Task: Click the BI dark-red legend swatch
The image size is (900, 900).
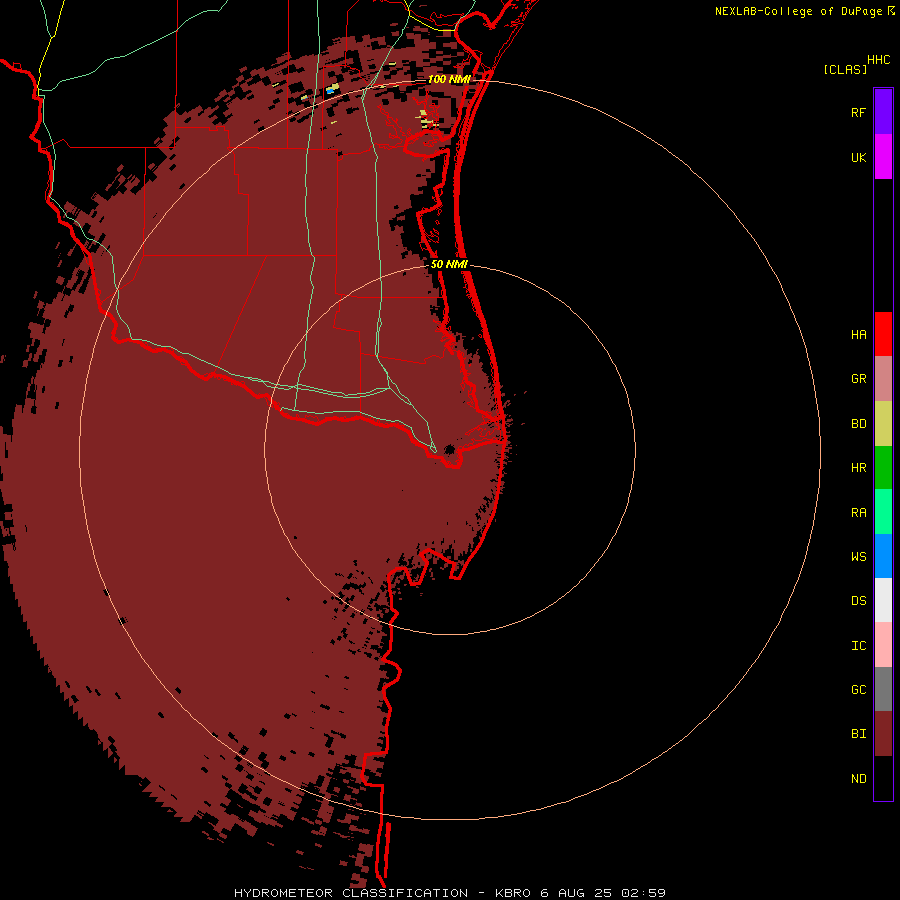Action: pos(883,734)
